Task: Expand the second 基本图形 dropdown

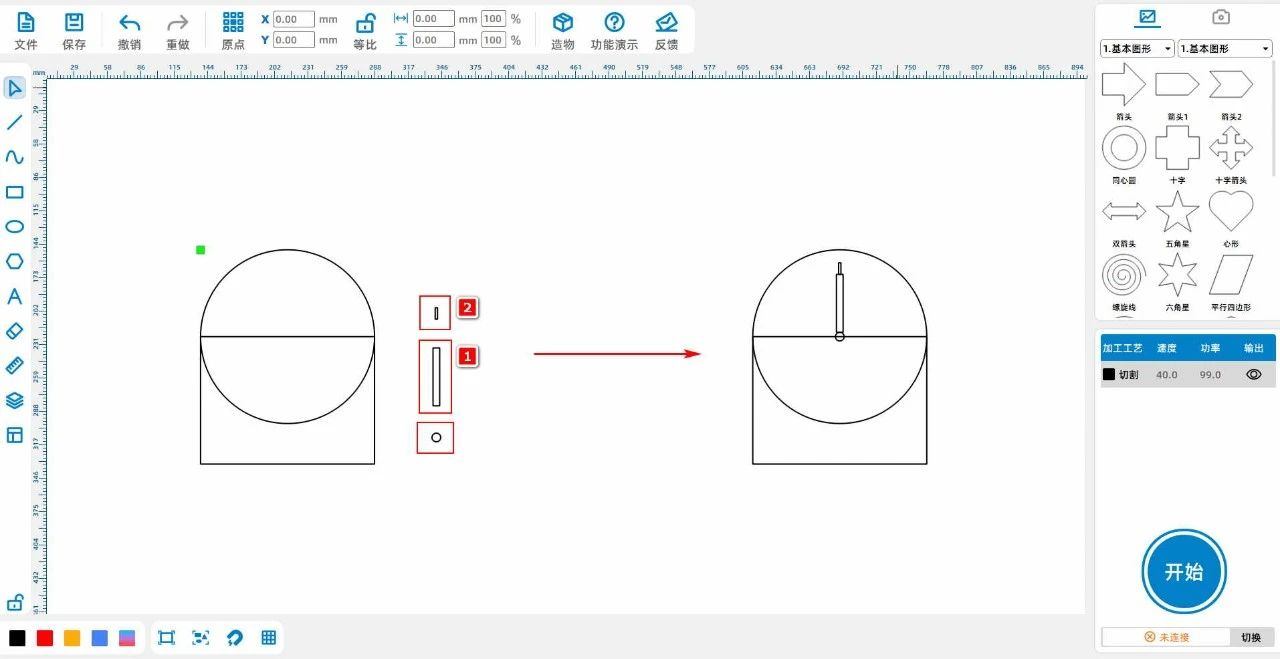Action: point(1224,48)
